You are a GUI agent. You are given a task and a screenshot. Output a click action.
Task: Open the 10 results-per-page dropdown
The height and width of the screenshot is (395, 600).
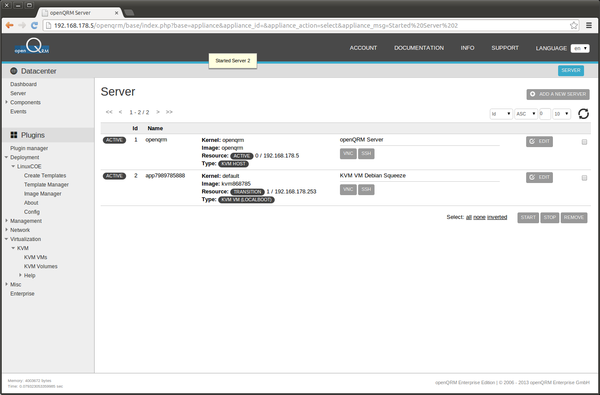tap(561, 114)
